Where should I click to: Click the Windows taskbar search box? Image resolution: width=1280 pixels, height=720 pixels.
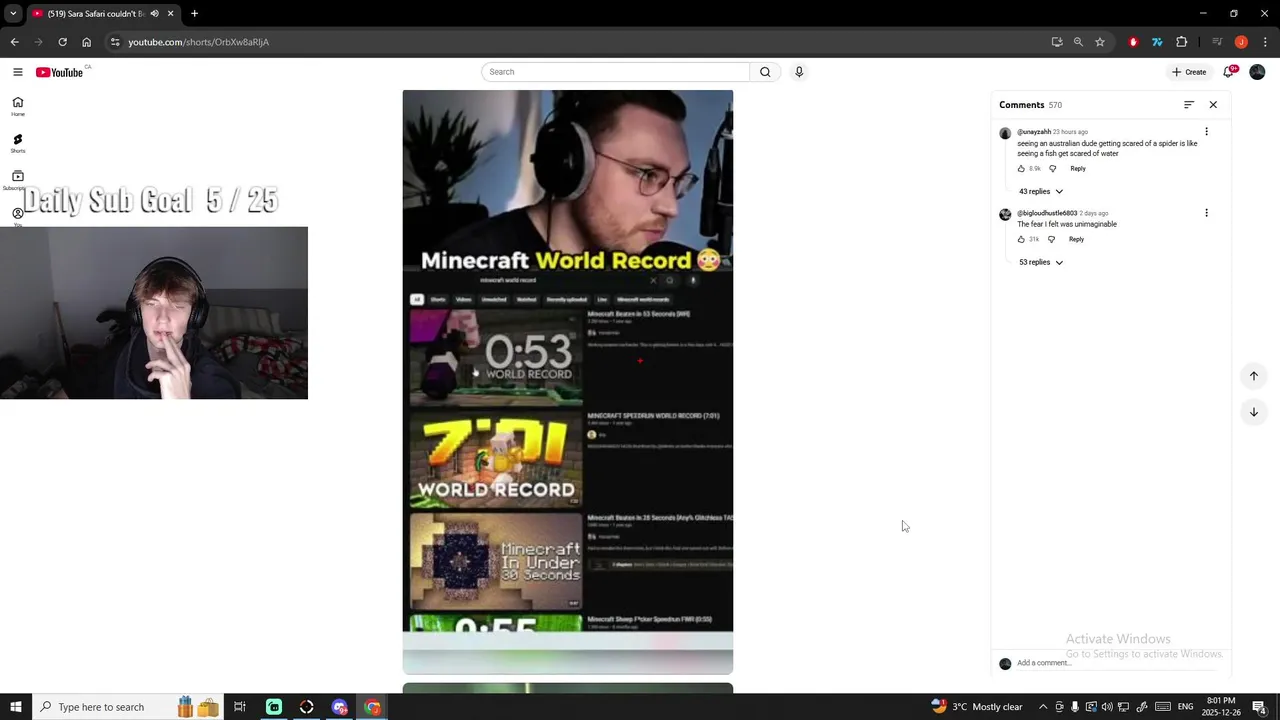tap(129, 707)
